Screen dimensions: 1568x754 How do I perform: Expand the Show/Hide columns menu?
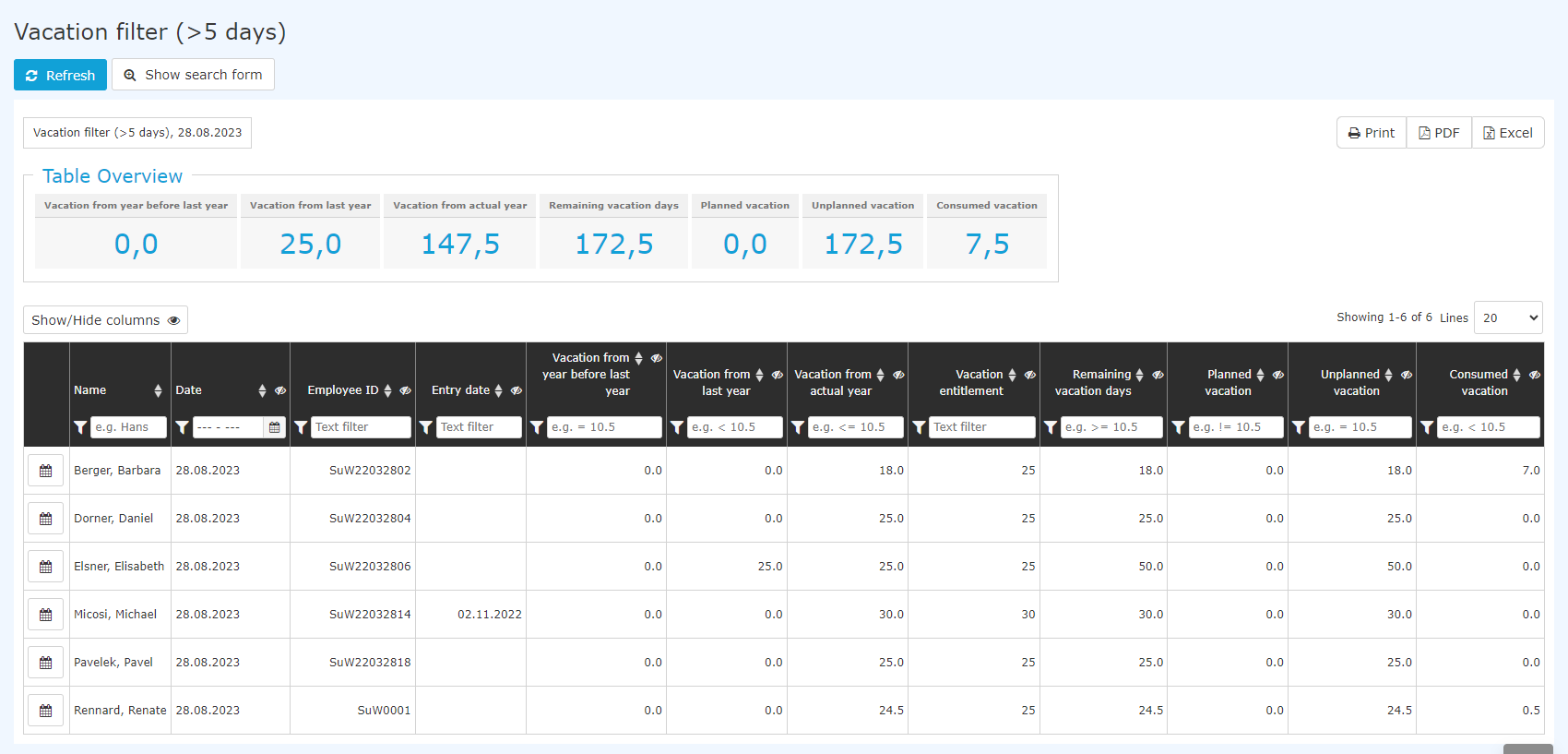point(105,320)
